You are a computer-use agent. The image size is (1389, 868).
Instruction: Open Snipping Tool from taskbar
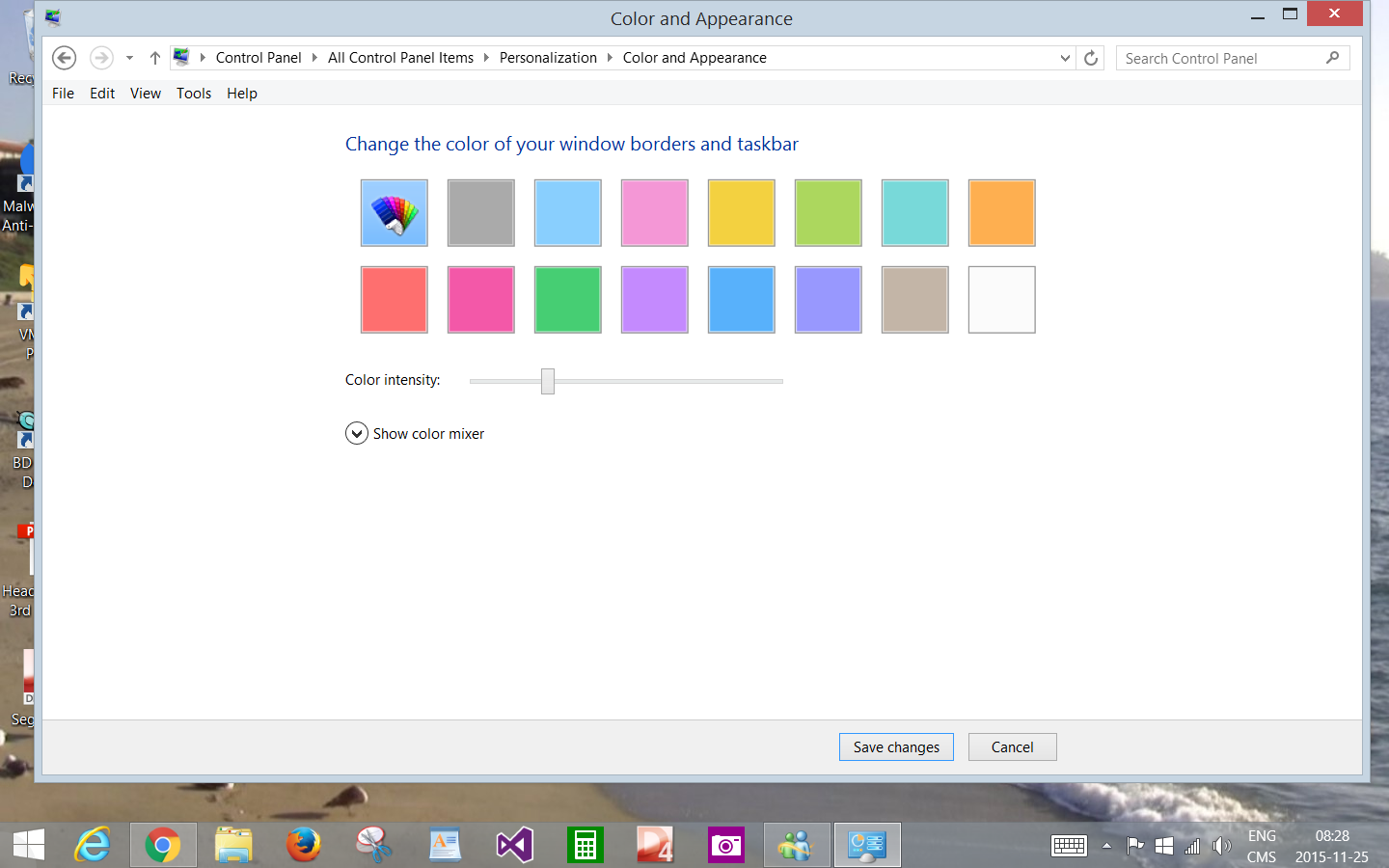click(x=374, y=846)
